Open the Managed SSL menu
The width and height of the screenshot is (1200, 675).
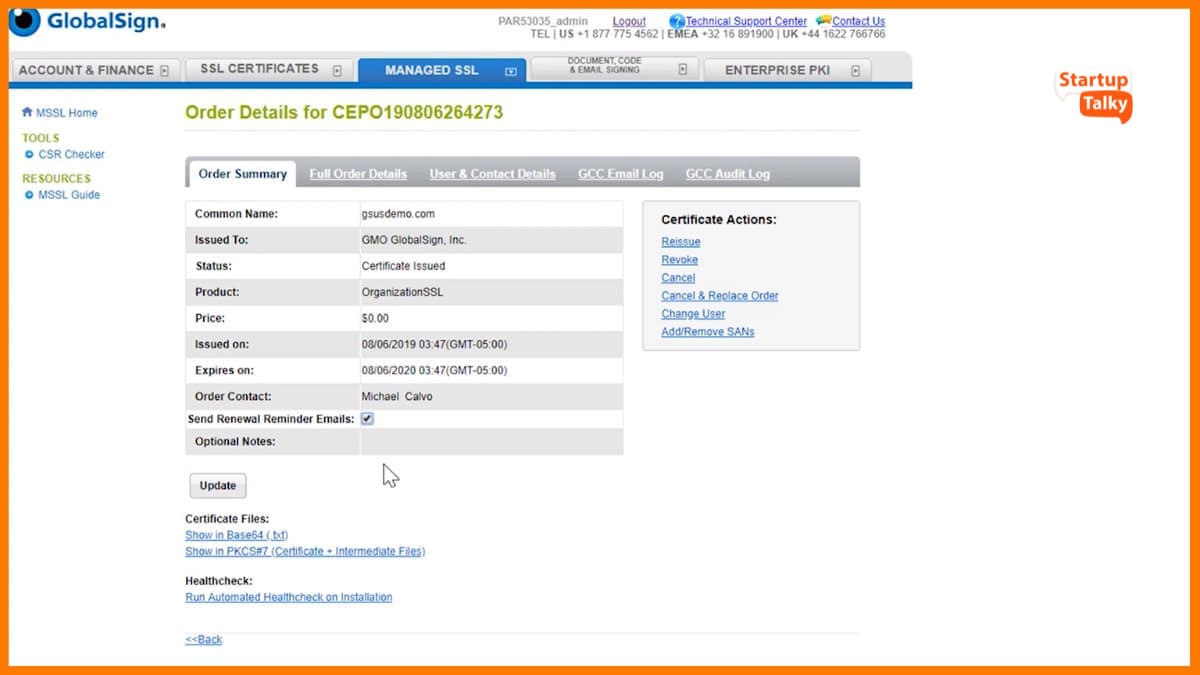click(442, 70)
